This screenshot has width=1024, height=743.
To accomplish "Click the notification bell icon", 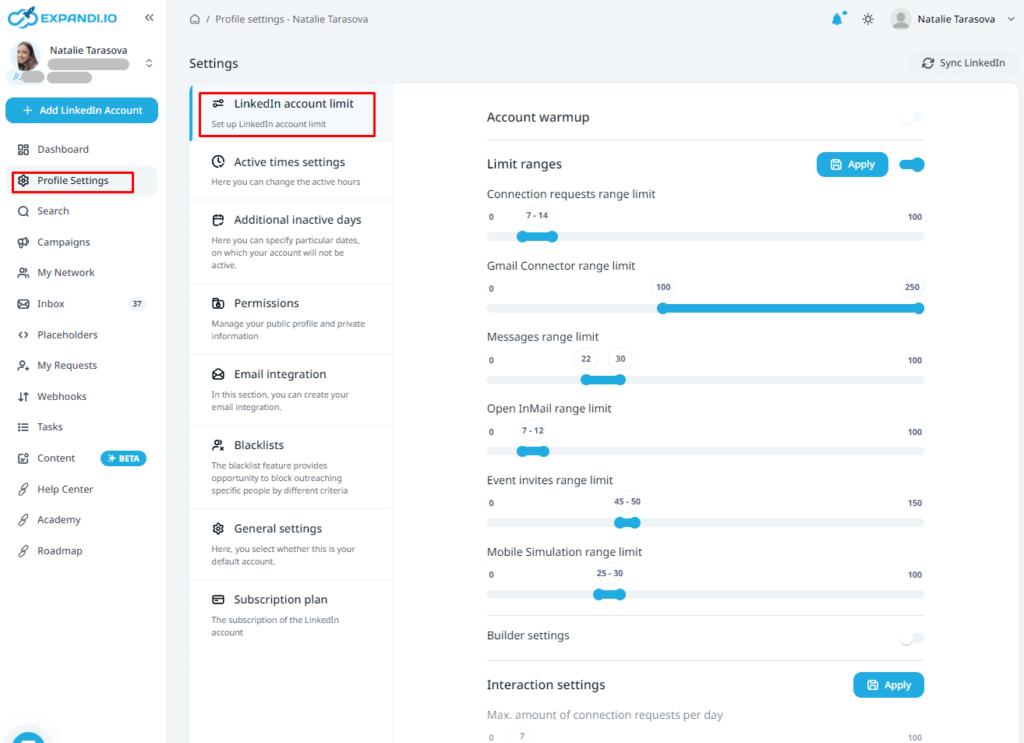I will coord(837,19).
